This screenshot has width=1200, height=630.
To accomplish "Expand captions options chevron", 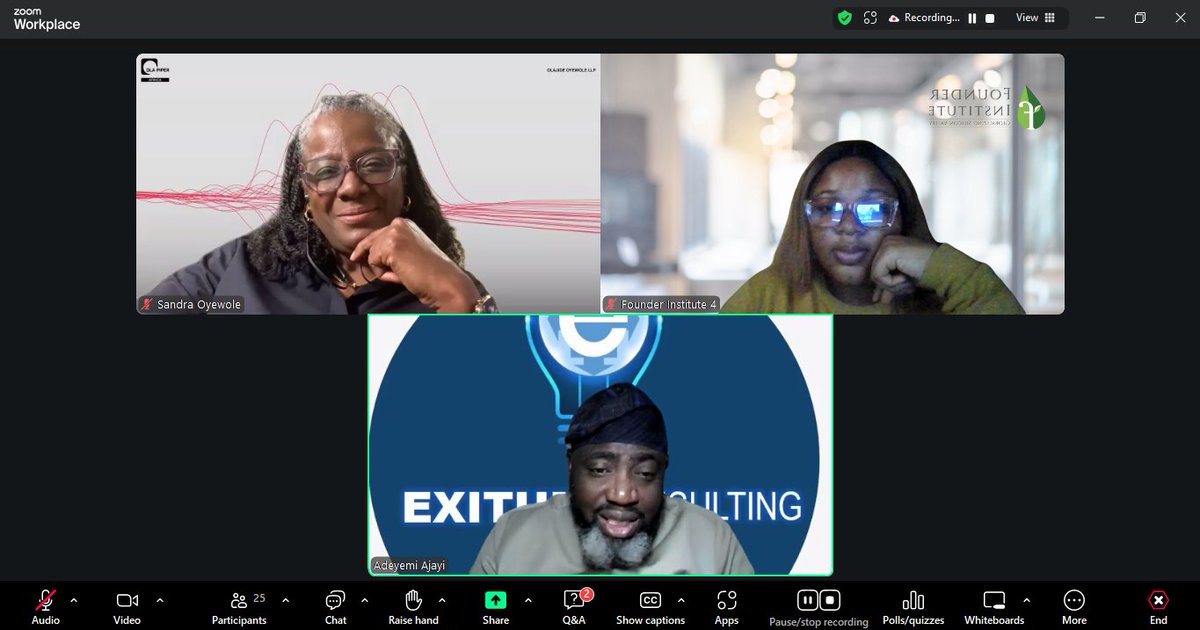I will 681,600.
